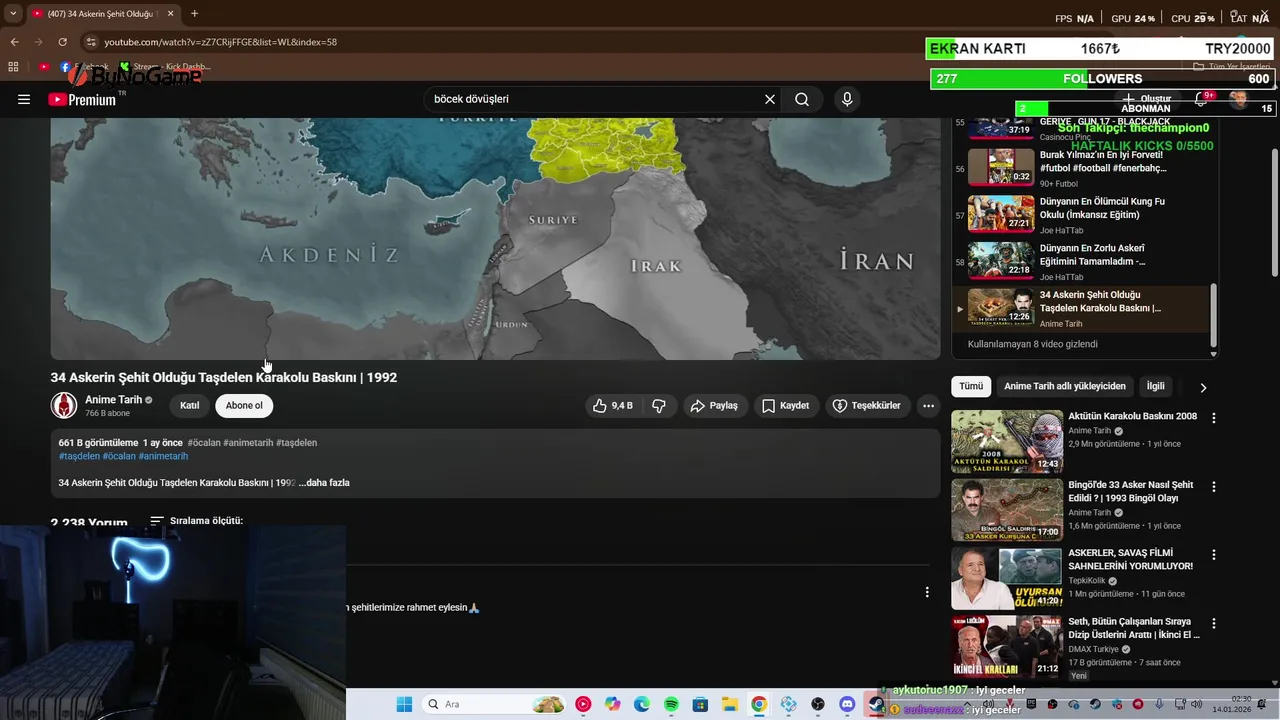The width and height of the screenshot is (1280, 720).
Task: Like the video (9,4 B thumbs up)
Action: (612, 406)
